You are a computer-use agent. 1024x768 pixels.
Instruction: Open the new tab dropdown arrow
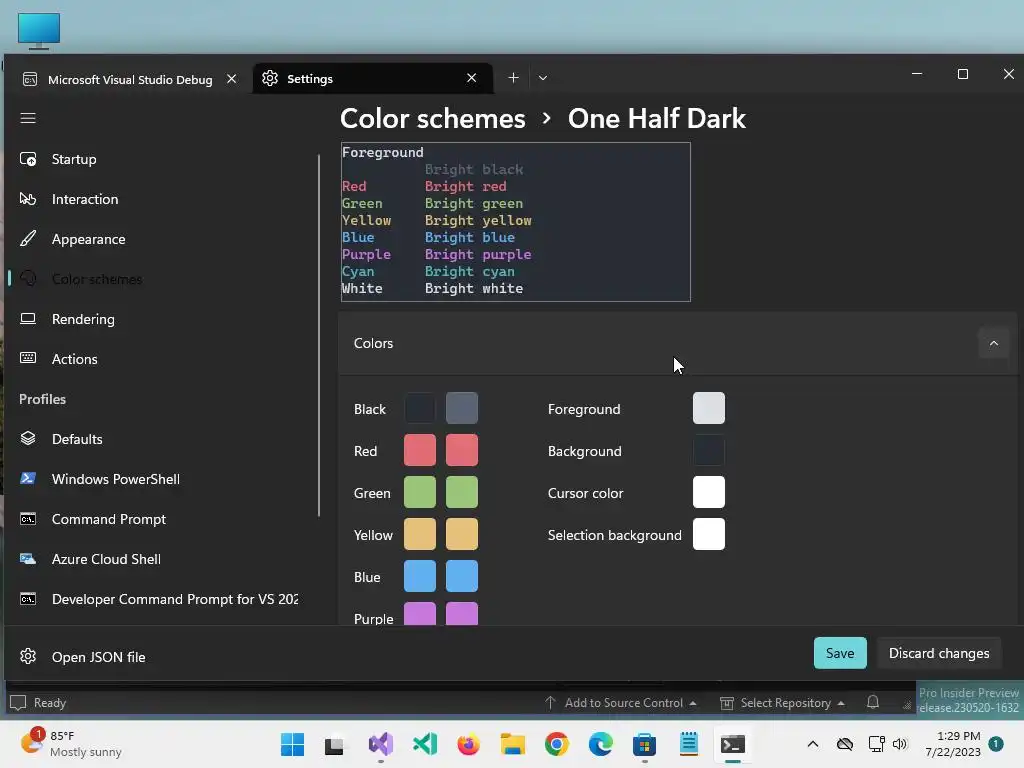(x=542, y=78)
